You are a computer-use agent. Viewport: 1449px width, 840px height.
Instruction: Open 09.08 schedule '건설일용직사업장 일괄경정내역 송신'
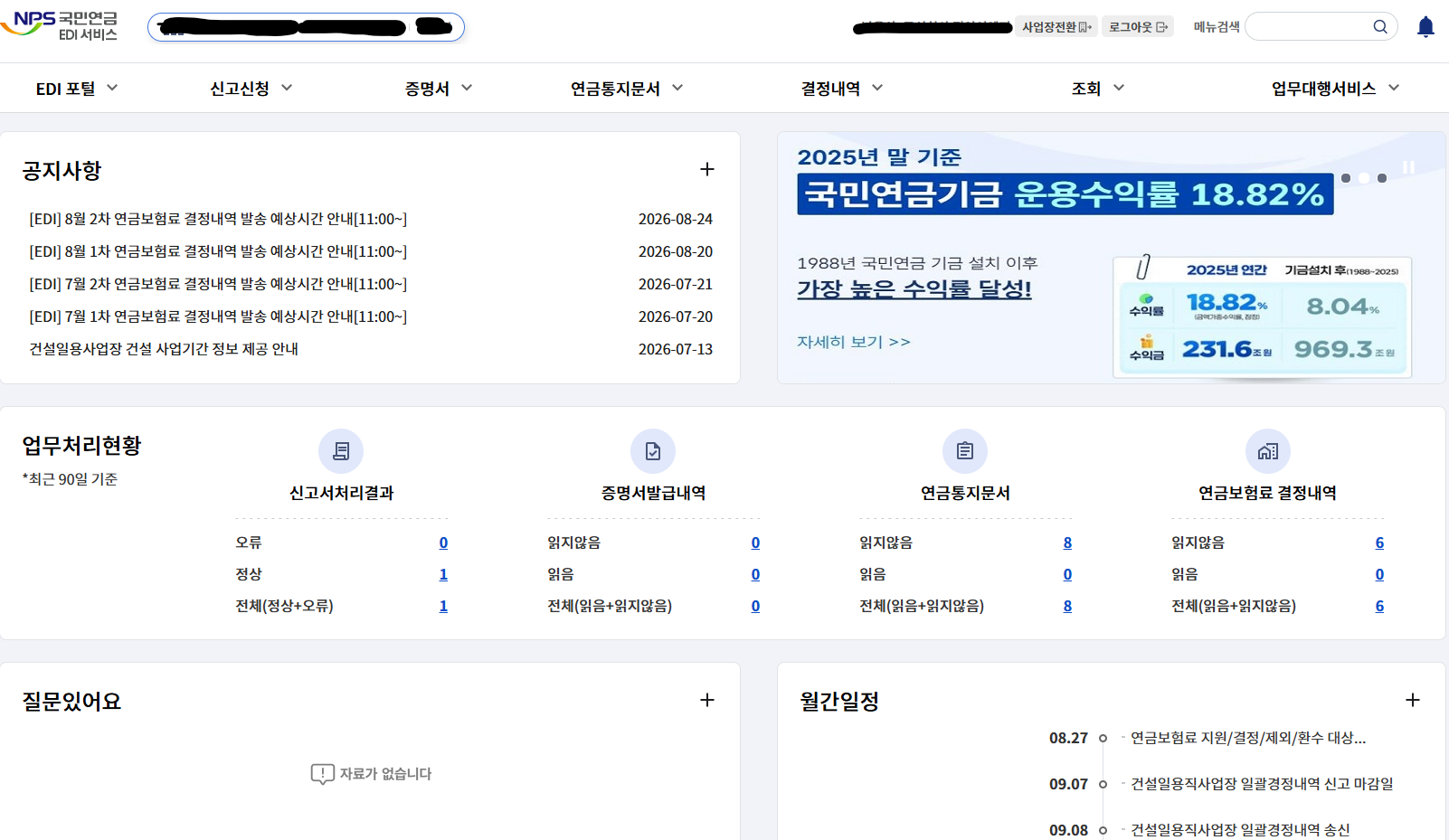1240,830
